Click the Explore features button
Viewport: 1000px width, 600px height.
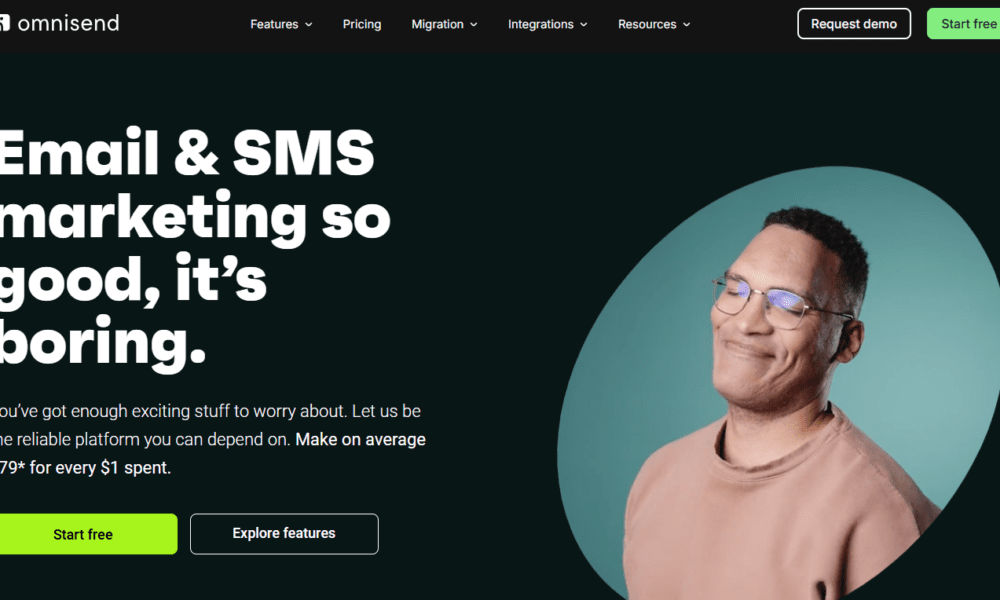coord(284,534)
